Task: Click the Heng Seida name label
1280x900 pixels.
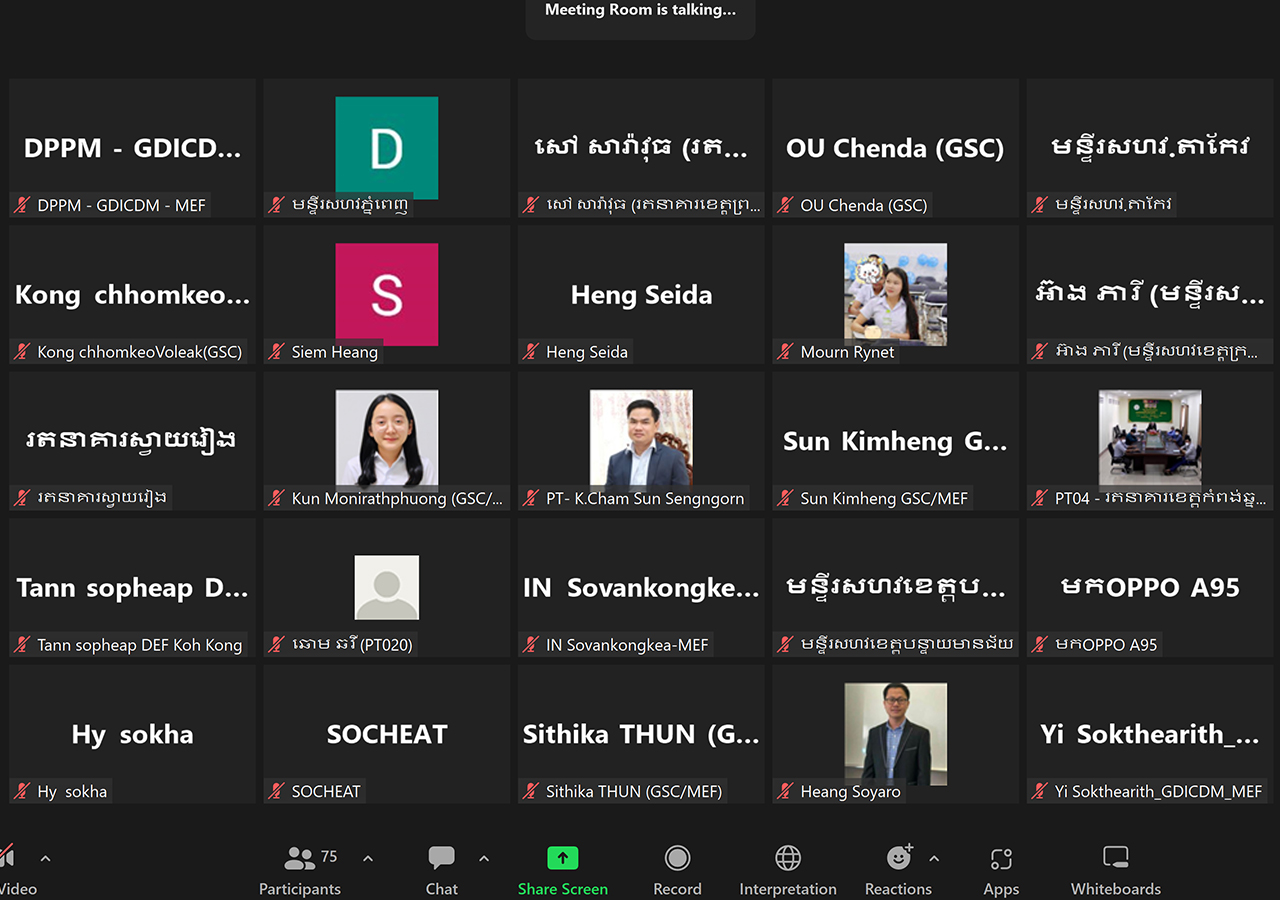Action: [587, 352]
